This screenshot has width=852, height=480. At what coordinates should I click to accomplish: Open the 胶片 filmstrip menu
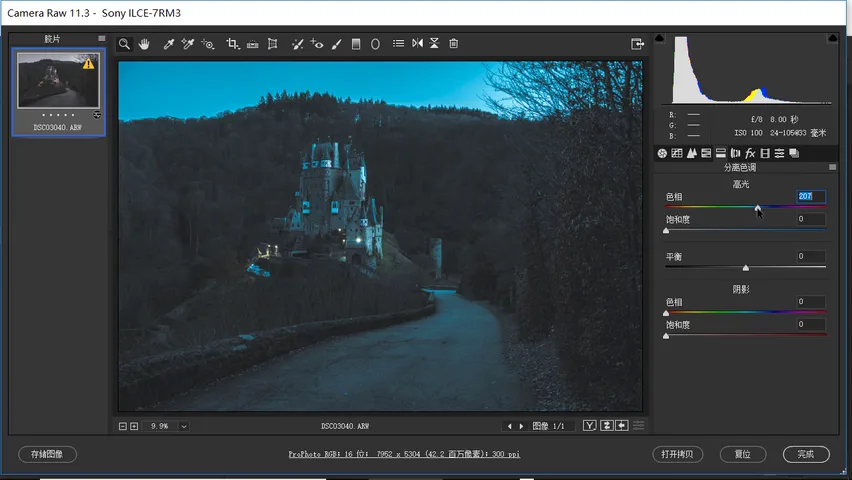tap(102, 39)
